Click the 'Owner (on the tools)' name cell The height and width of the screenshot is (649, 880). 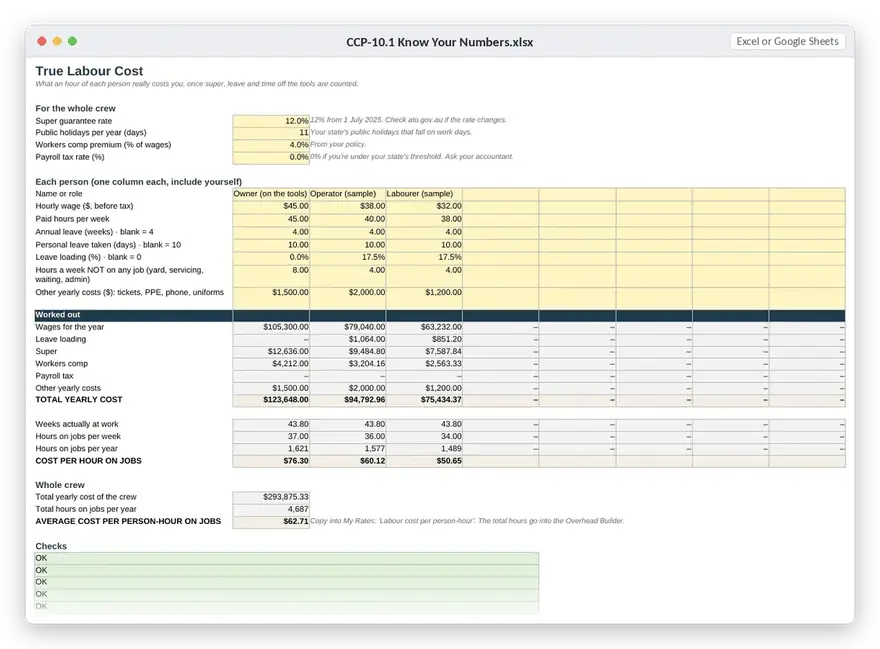[271, 194]
